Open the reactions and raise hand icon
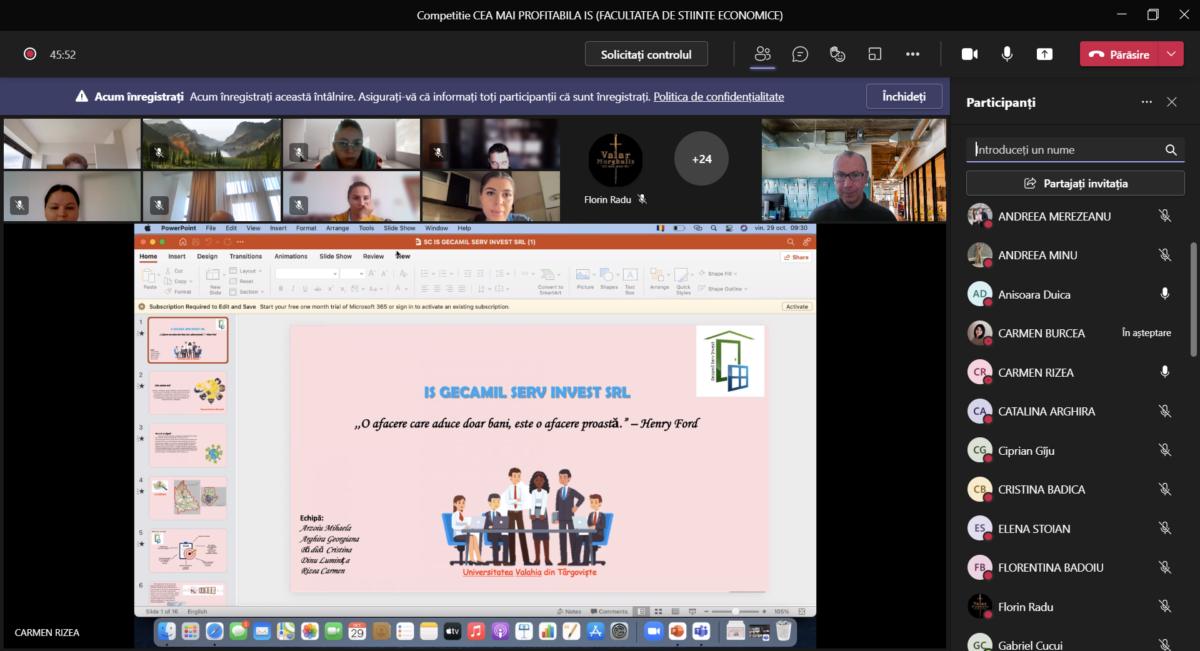 coord(838,54)
